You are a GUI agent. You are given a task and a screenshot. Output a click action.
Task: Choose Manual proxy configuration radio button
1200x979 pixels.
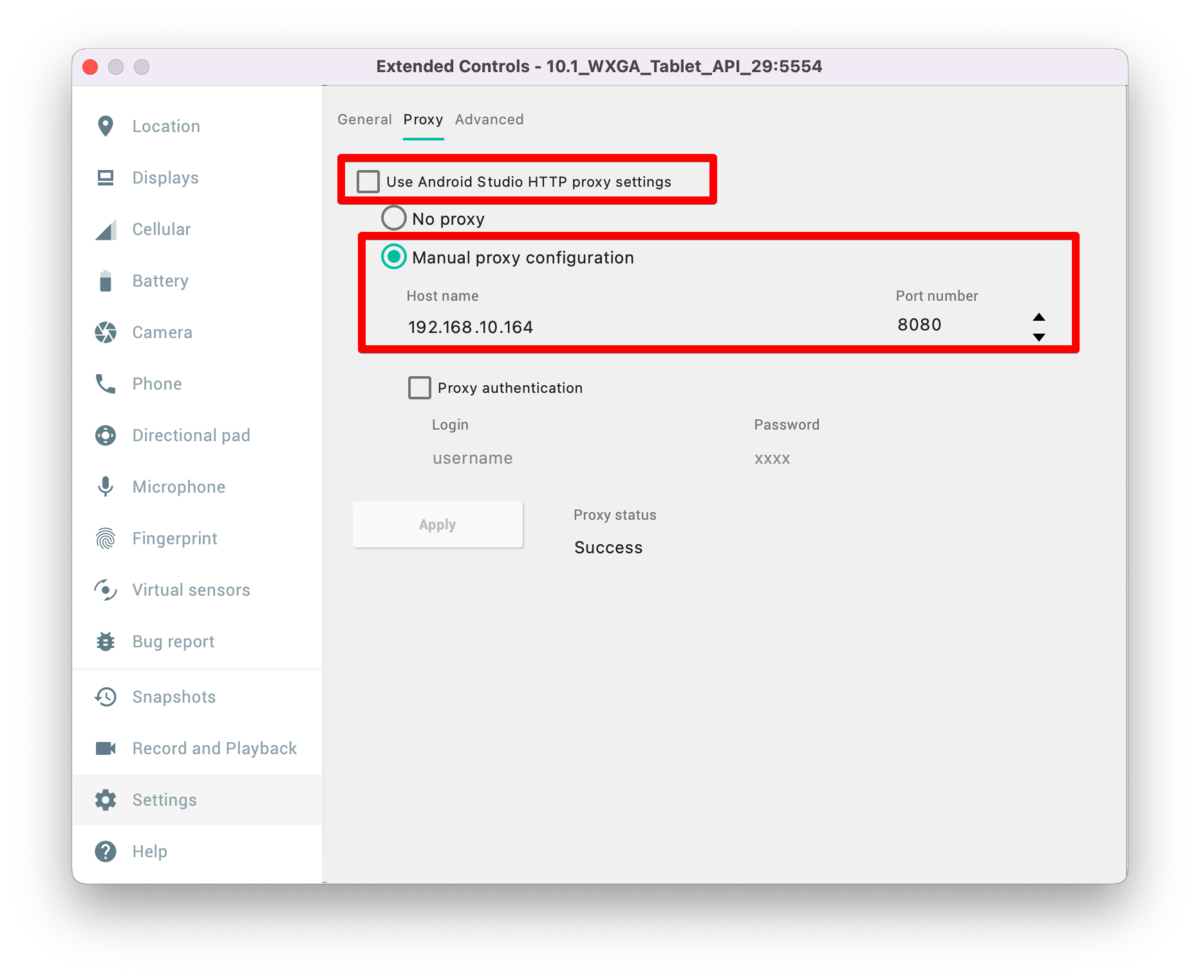(394, 257)
